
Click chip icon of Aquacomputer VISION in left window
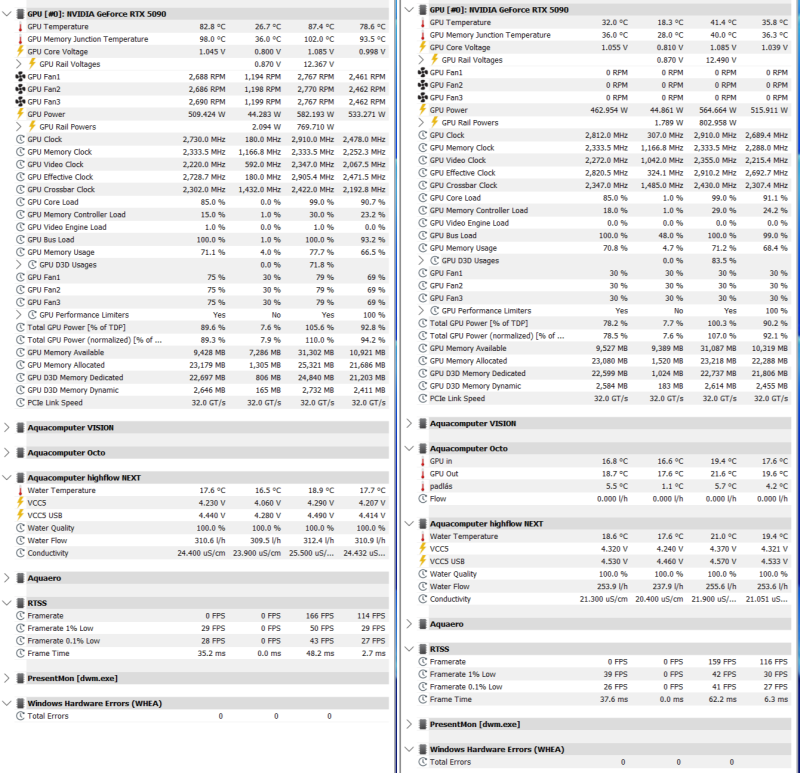pyautogui.click(x=20, y=428)
